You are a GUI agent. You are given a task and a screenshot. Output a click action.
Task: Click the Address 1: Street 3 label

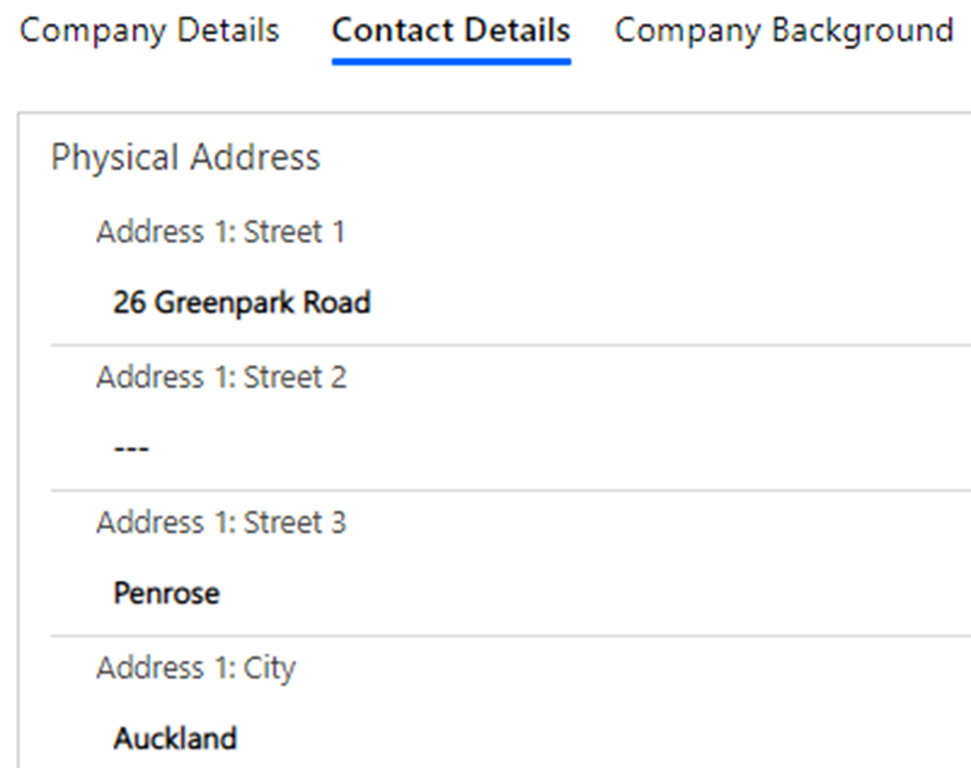pos(221,522)
